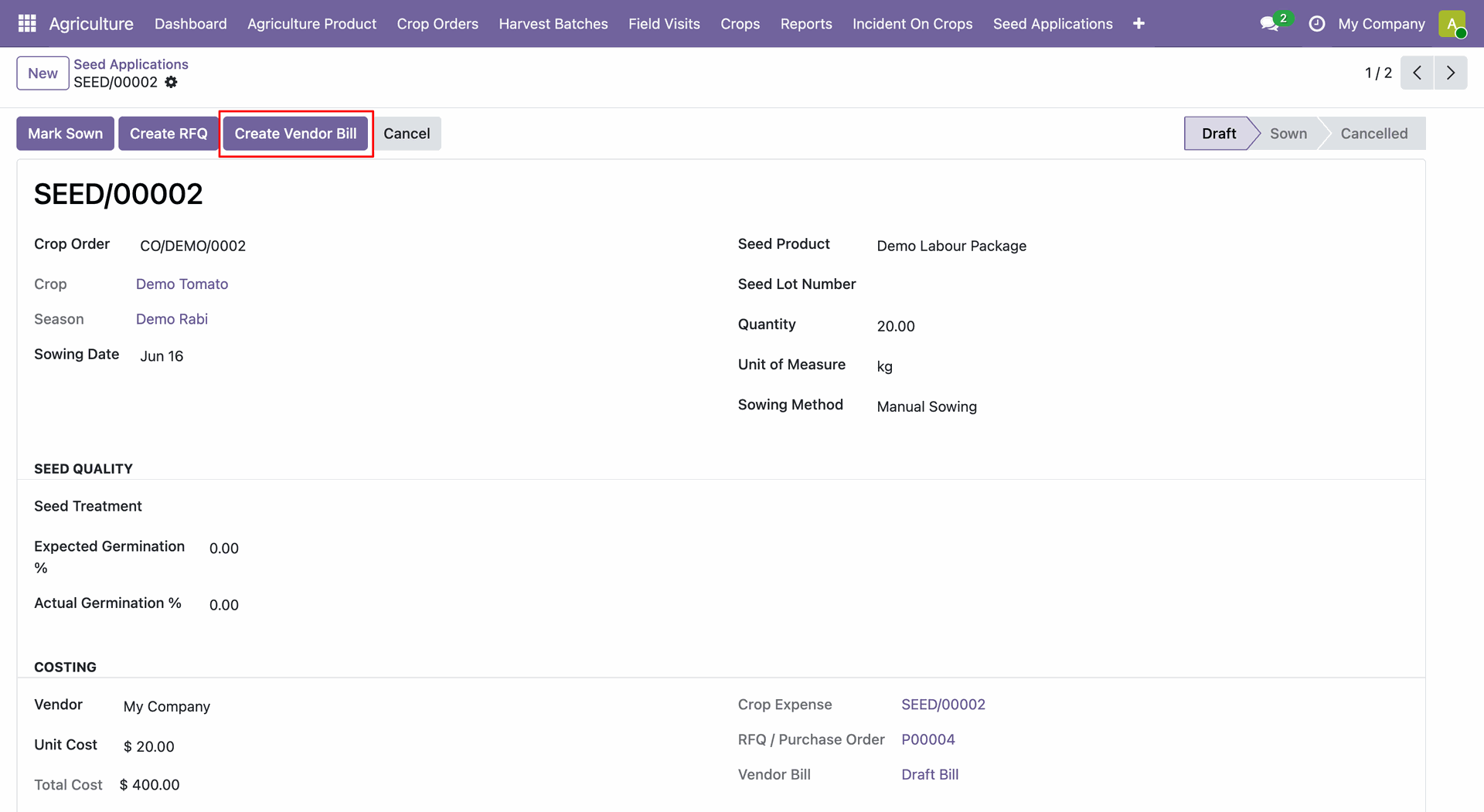Open the conversations chat icon
The width and height of the screenshot is (1484, 812).
pyautogui.click(x=1269, y=24)
